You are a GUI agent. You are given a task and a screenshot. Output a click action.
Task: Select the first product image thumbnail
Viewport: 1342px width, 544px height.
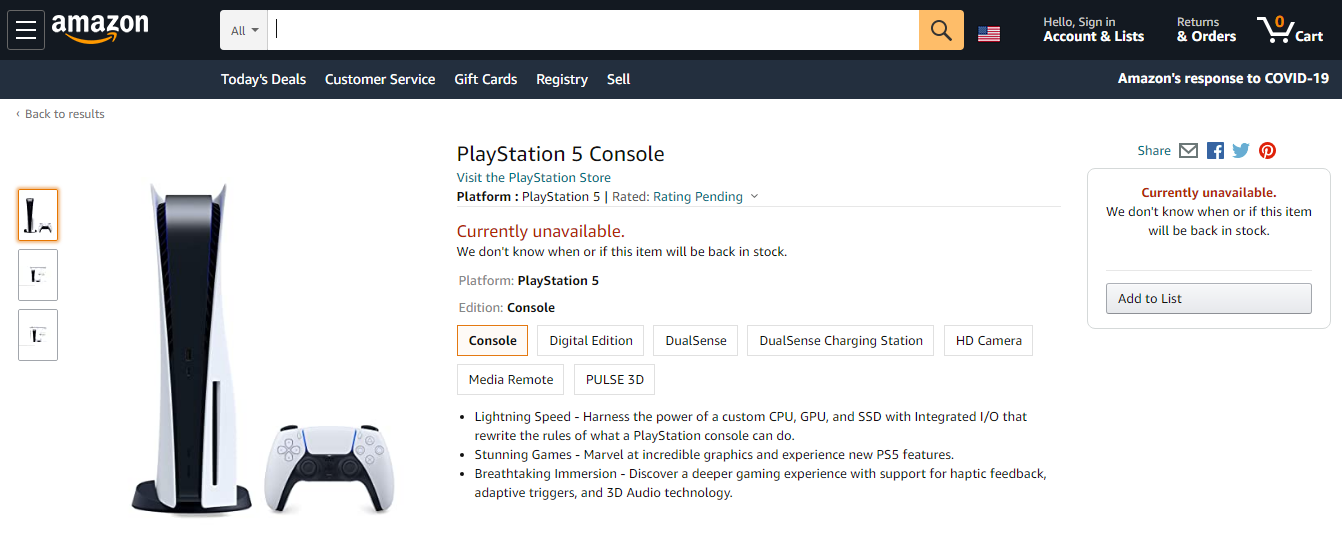pyautogui.click(x=38, y=215)
